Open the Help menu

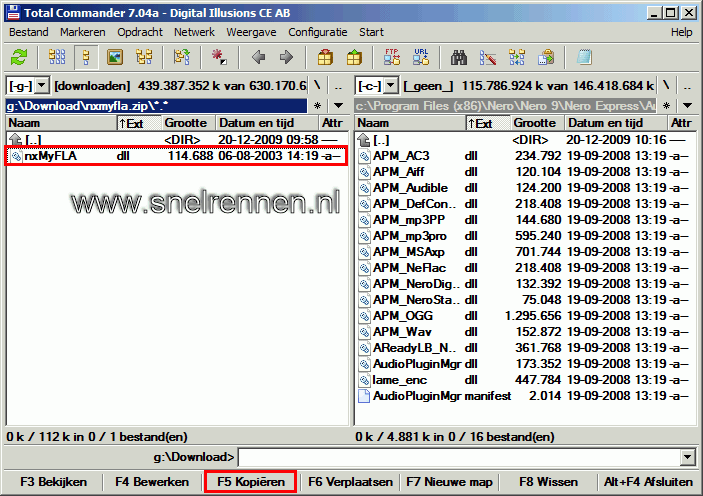[681, 32]
